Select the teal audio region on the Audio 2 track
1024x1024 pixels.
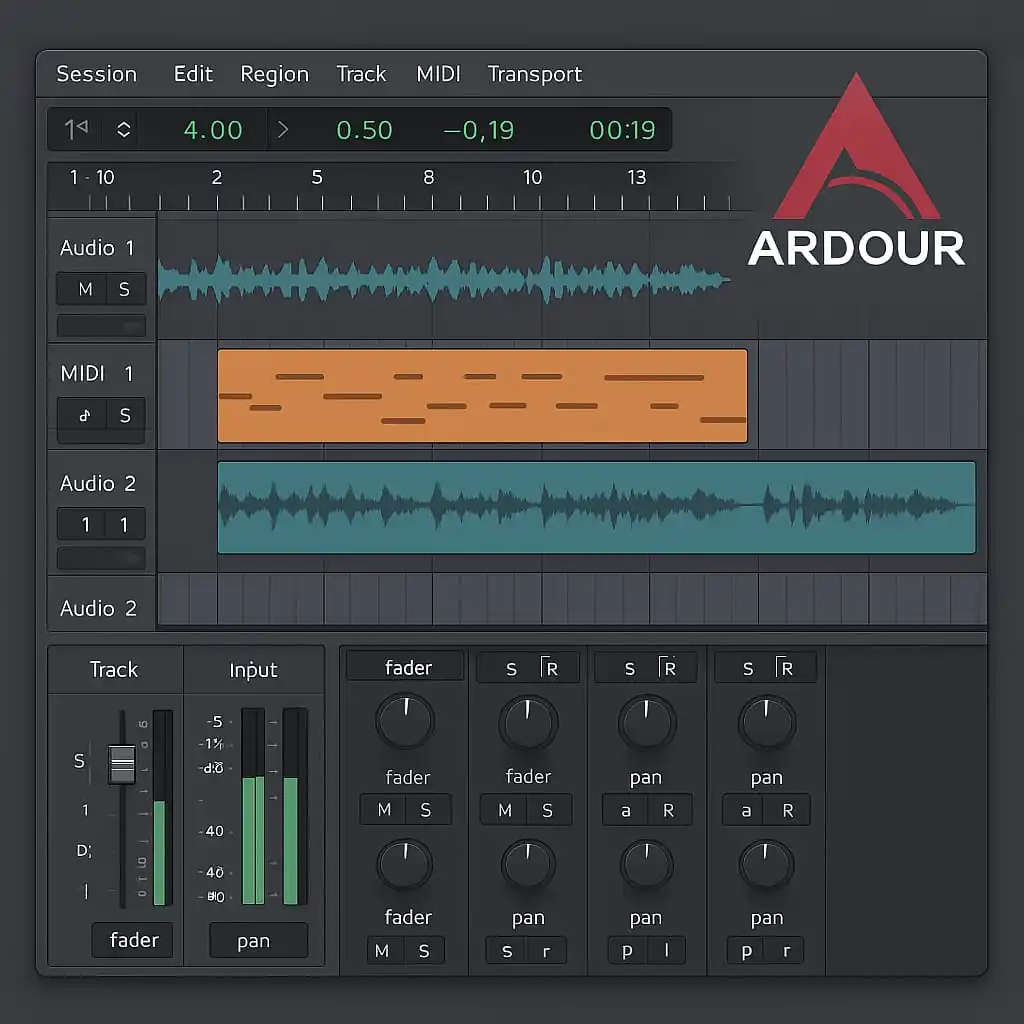[596, 507]
